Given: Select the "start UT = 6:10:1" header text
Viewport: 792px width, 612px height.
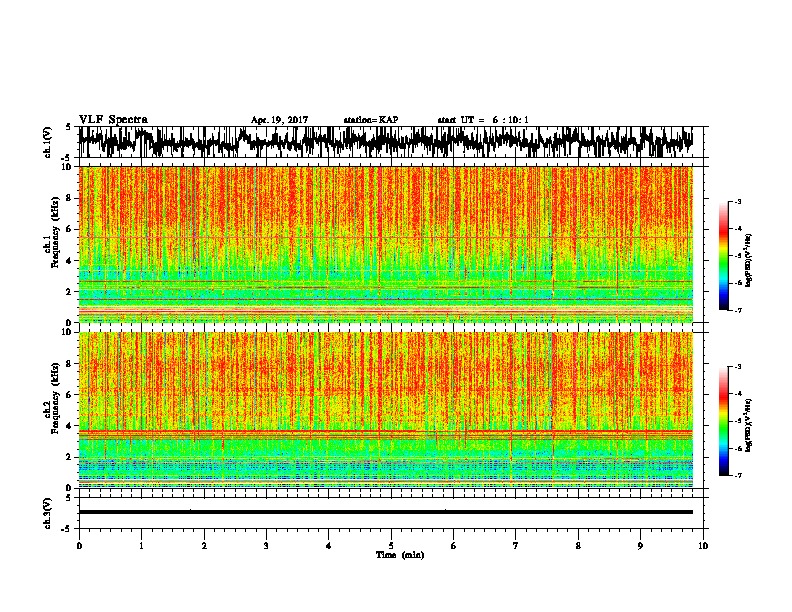Looking at the screenshot, I should [483, 120].
